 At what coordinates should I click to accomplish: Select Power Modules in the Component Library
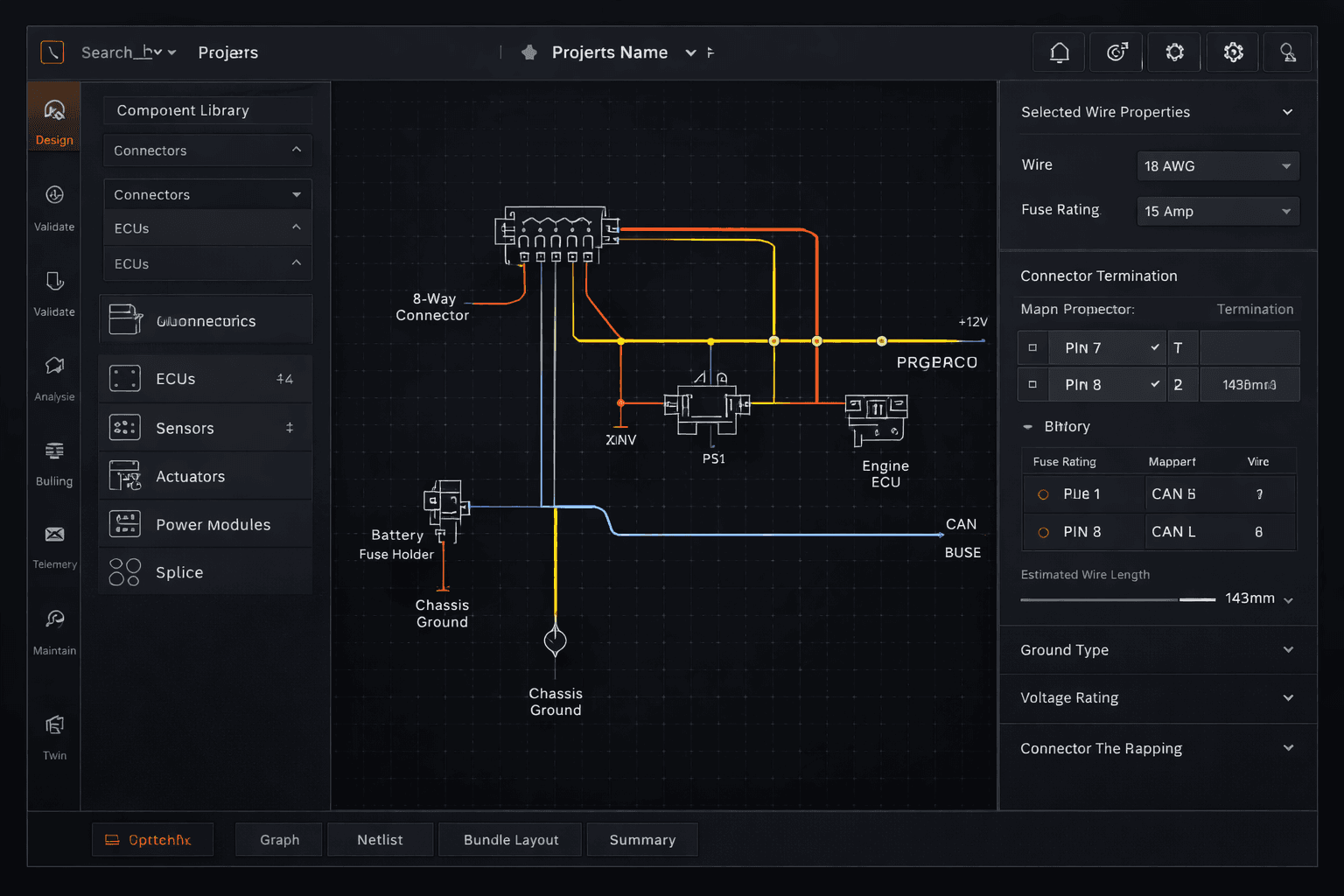click(213, 524)
